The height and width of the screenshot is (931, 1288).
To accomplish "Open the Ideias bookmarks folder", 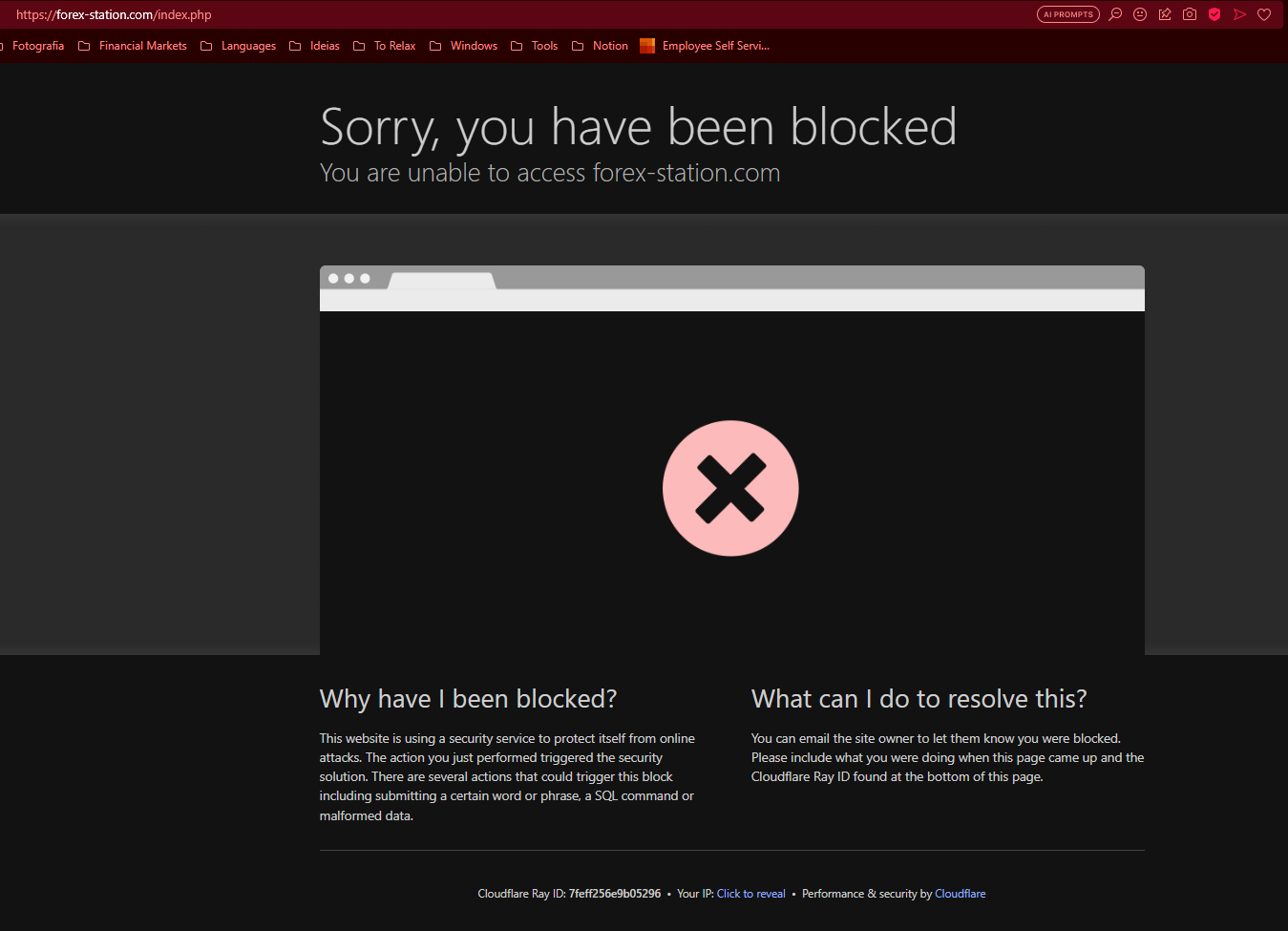I will 314,46.
